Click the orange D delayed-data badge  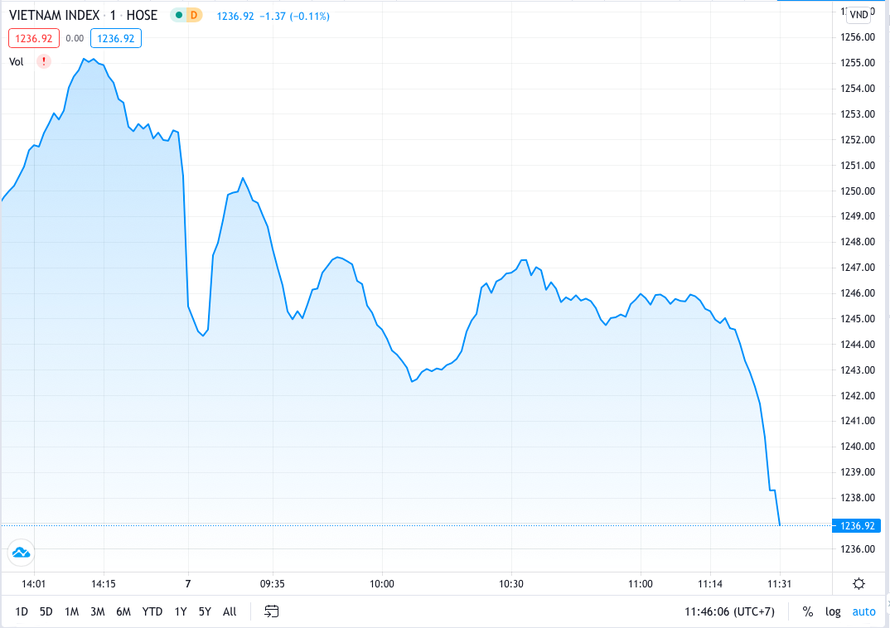click(193, 16)
